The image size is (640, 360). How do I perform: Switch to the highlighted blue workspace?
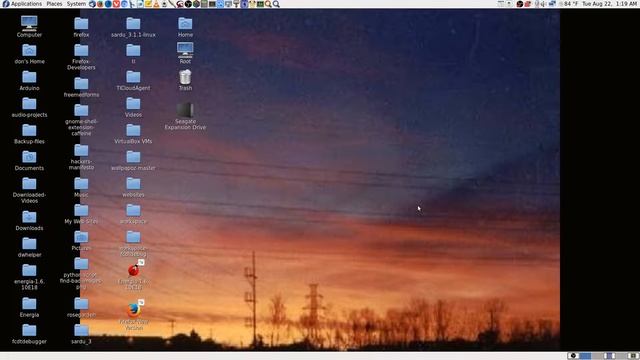584,356
